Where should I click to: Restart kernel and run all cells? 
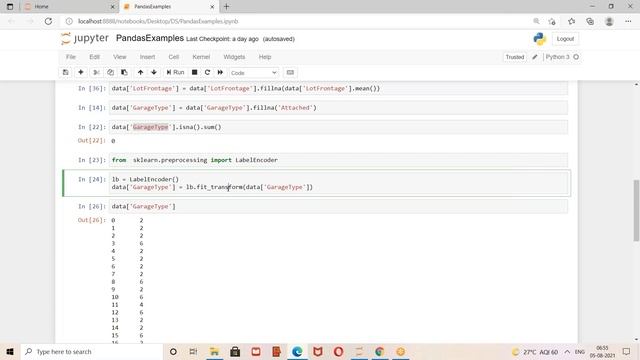click(220, 72)
